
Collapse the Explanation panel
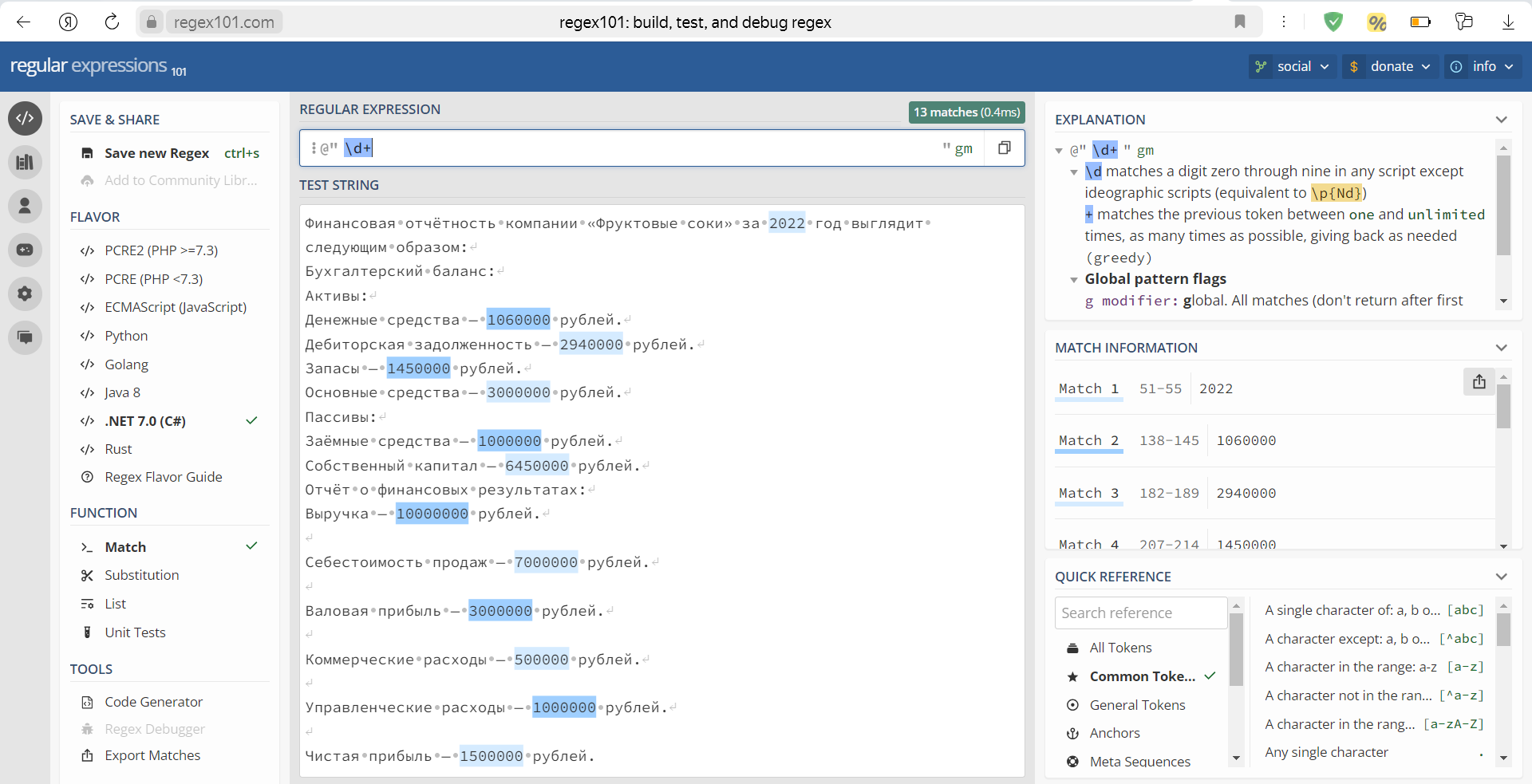(1501, 120)
